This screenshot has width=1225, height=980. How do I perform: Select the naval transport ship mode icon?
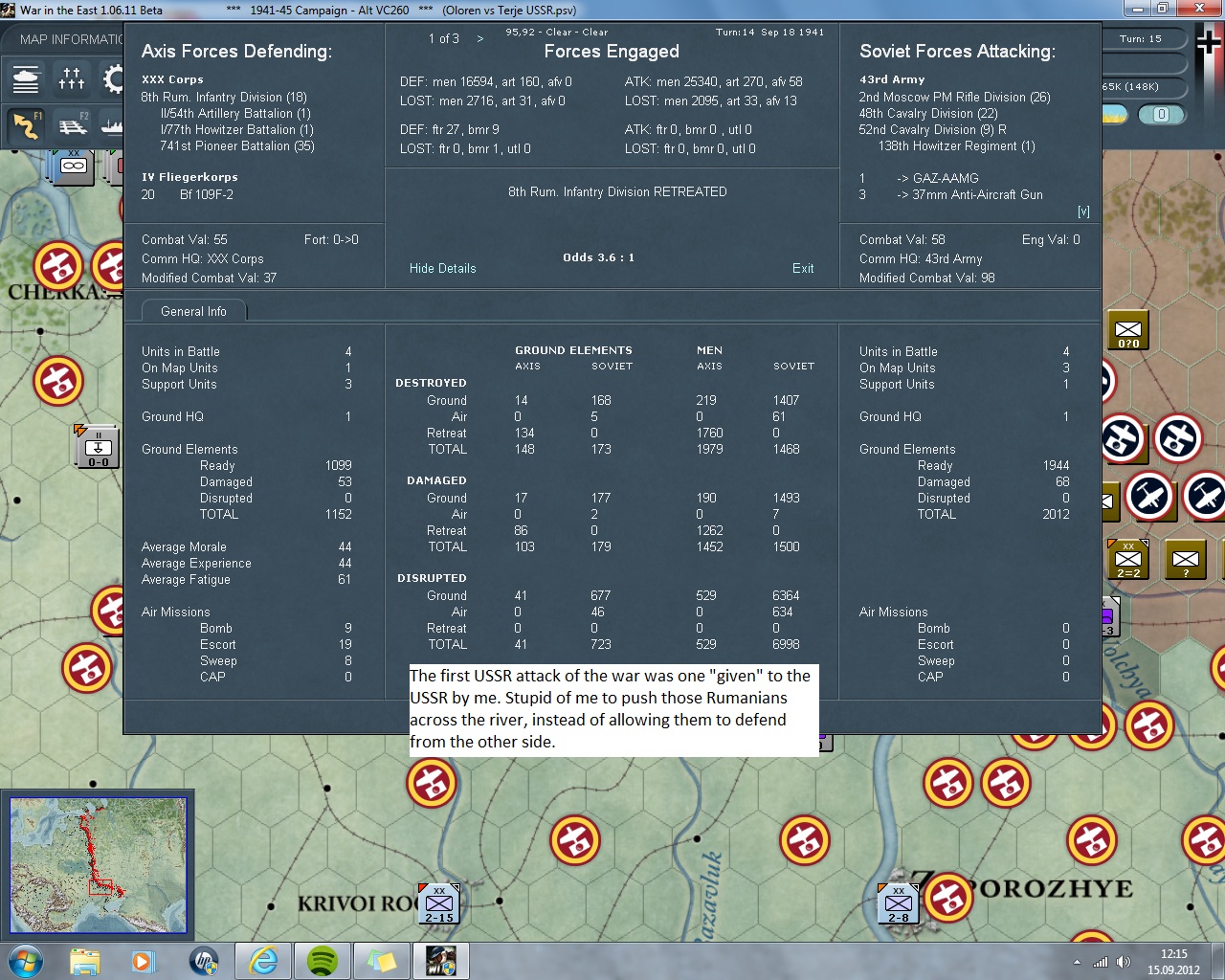pos(111,124)
